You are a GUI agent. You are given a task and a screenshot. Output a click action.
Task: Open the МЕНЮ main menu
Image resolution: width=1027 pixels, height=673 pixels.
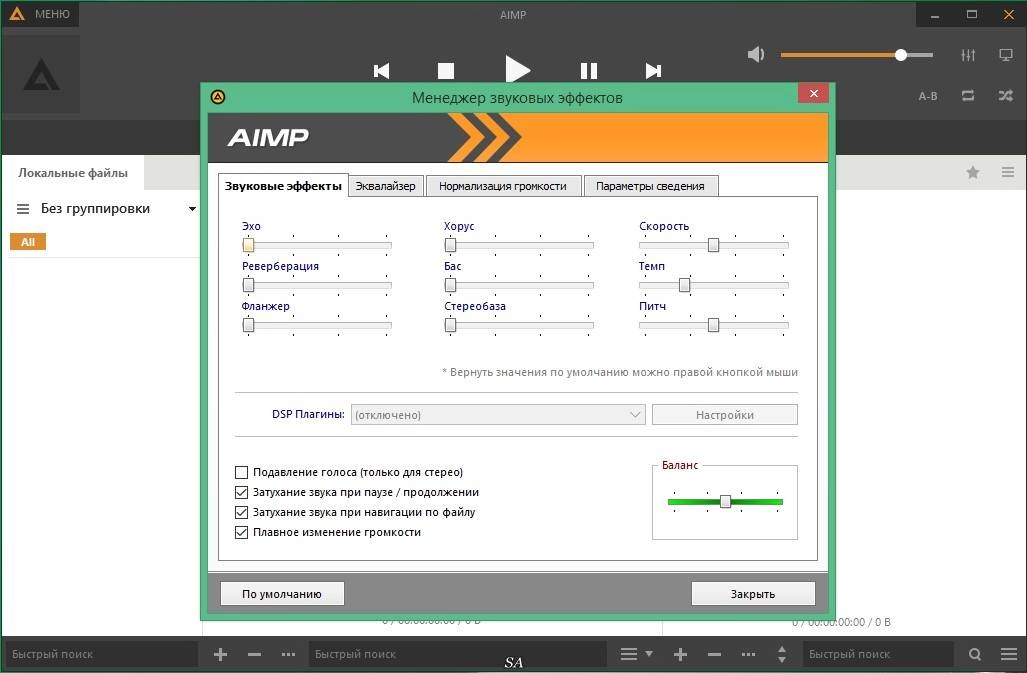point(41,14)
